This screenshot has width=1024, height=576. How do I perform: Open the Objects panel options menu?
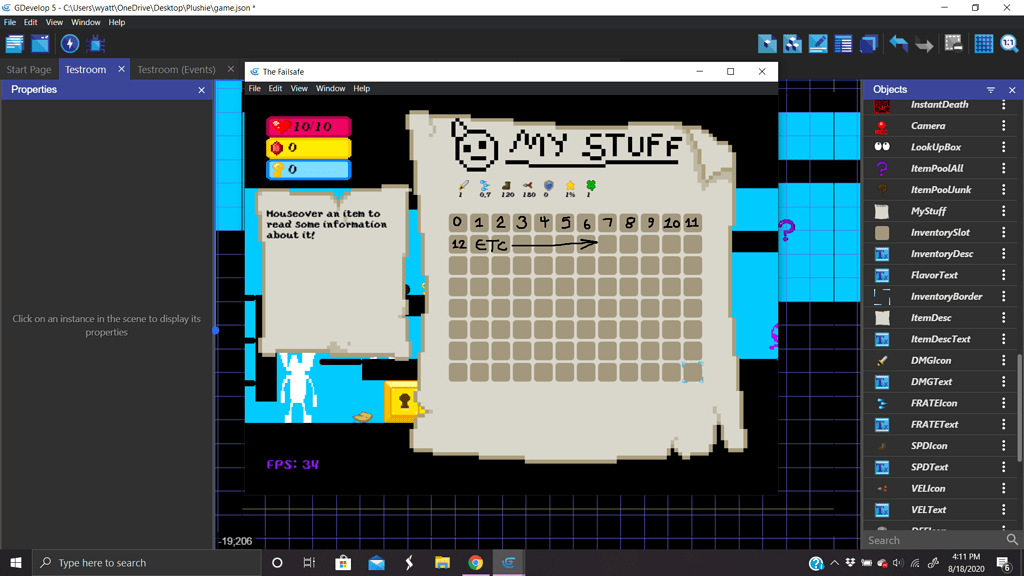coord(990,89)
